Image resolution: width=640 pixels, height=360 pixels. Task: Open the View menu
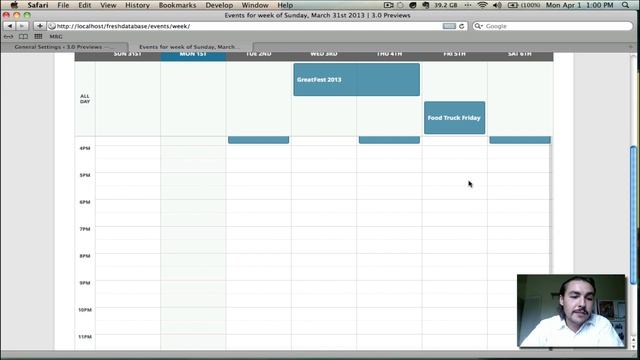tap(108, 5)
